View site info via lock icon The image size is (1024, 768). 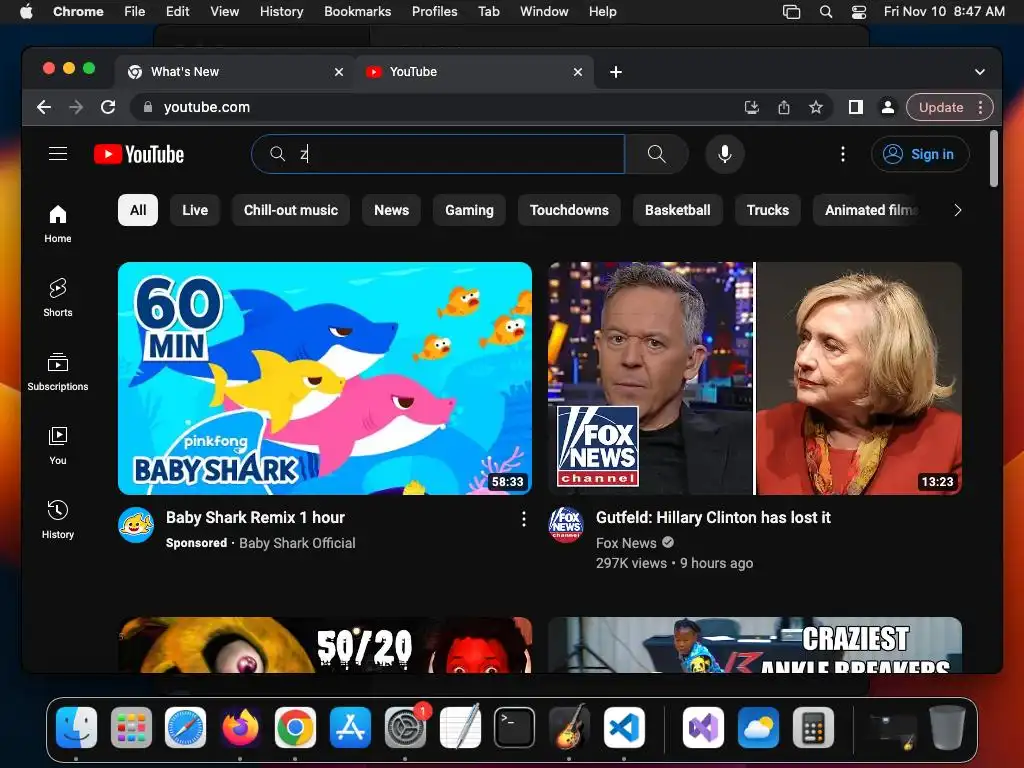[148, 107]
